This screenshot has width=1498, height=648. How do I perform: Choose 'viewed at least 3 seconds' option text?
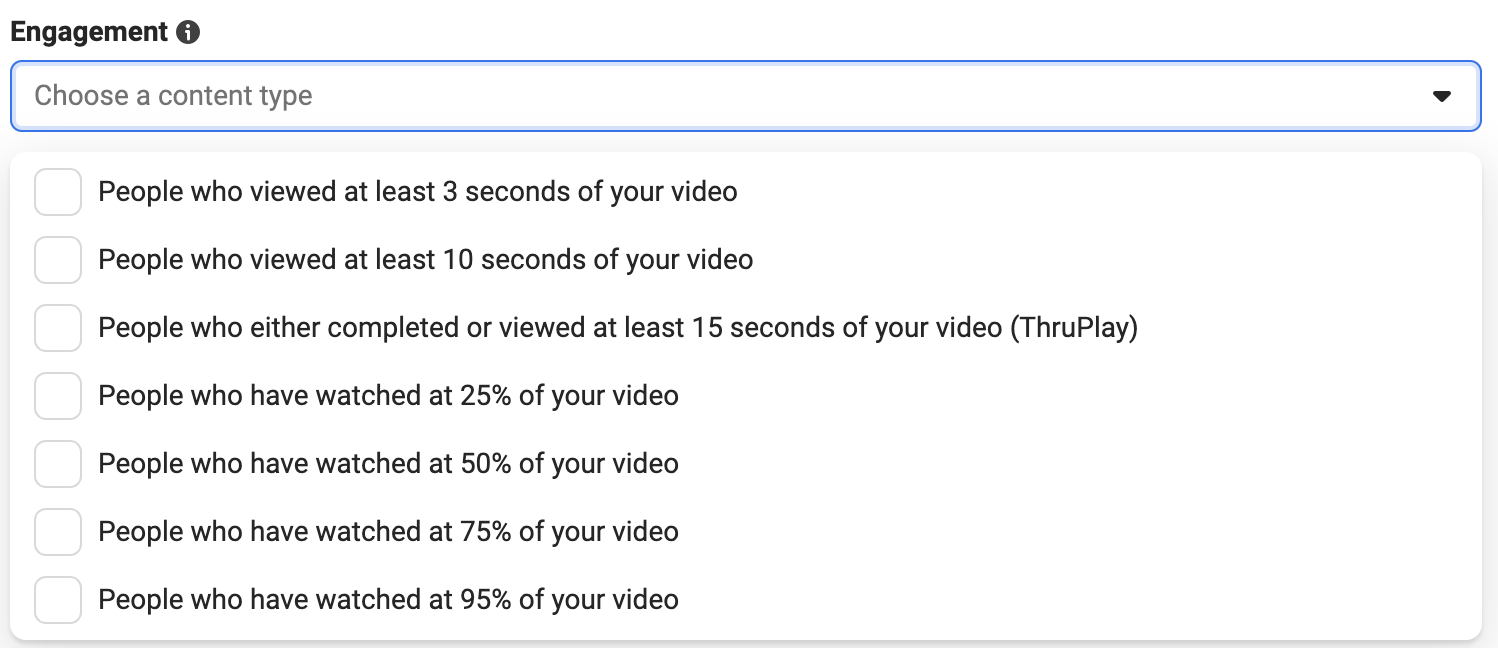[418, 192]
